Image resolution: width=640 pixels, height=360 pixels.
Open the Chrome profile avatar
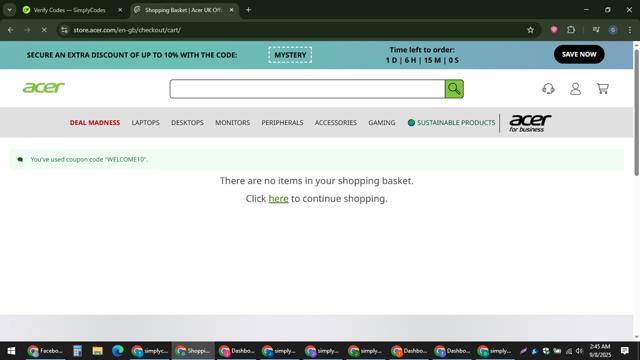613,30
